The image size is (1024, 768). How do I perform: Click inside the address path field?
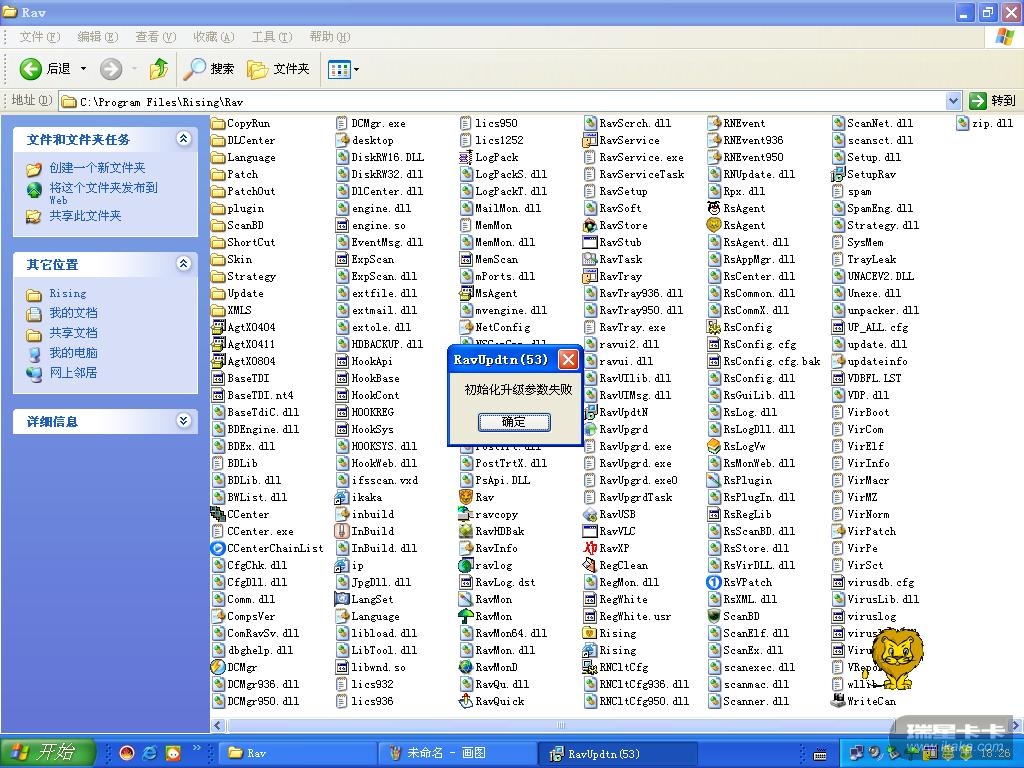click(x=500, y=101)
